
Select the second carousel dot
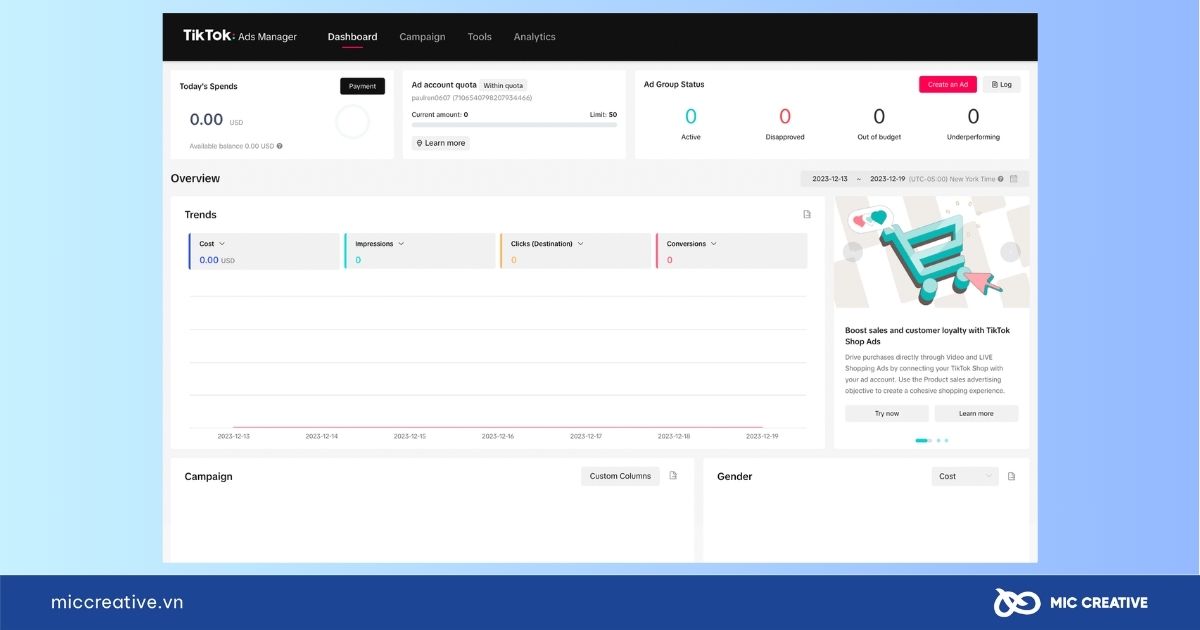938,440
